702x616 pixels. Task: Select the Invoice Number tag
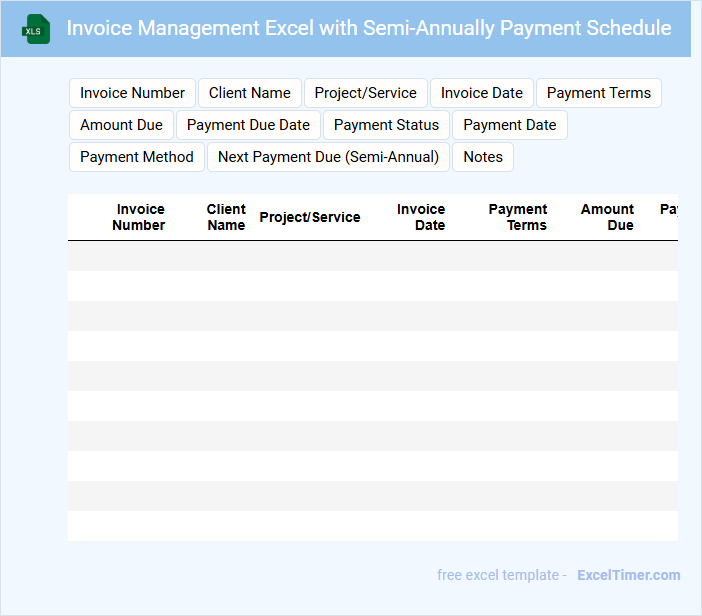point(132,93)
